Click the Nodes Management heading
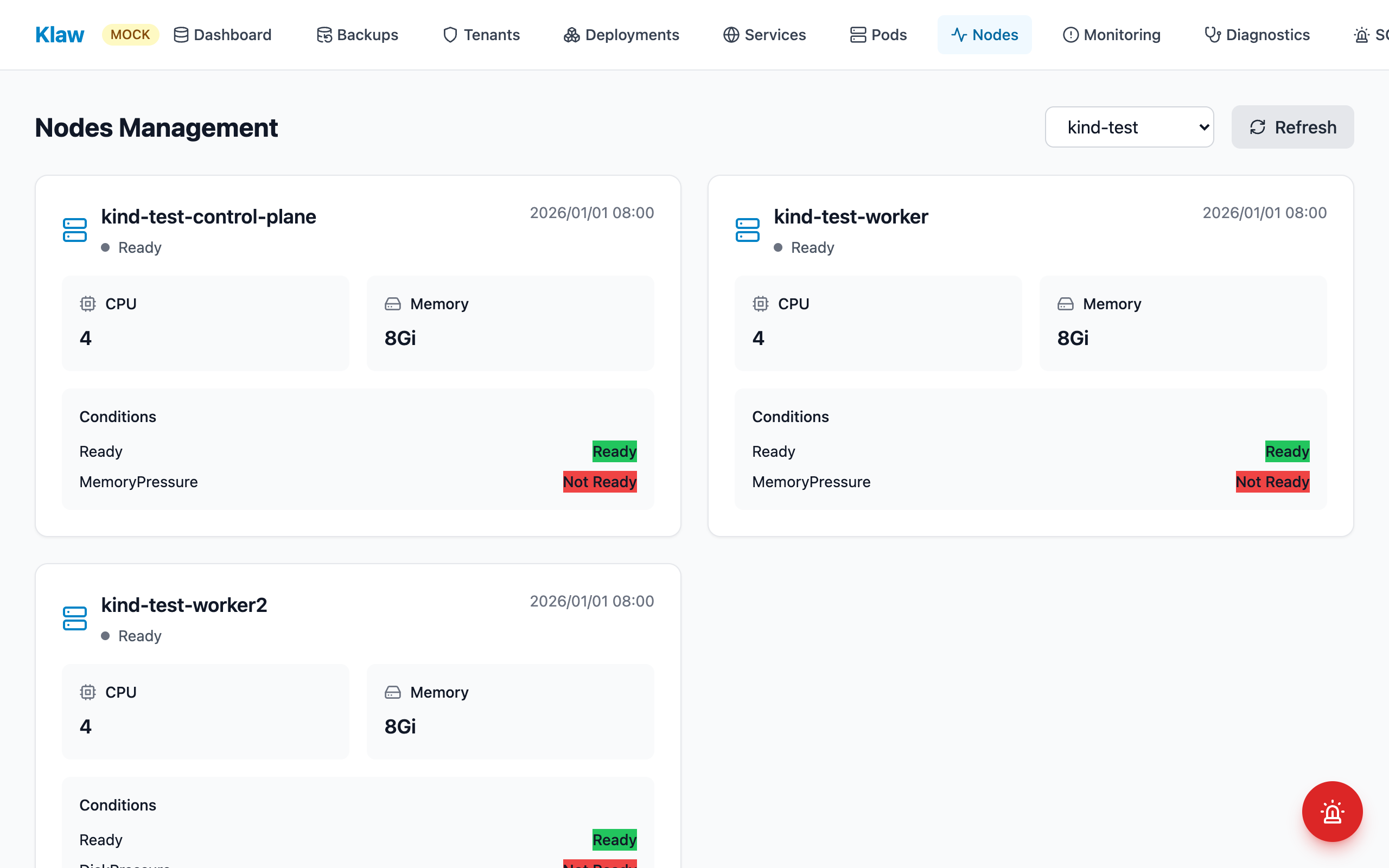 (156, 127)
